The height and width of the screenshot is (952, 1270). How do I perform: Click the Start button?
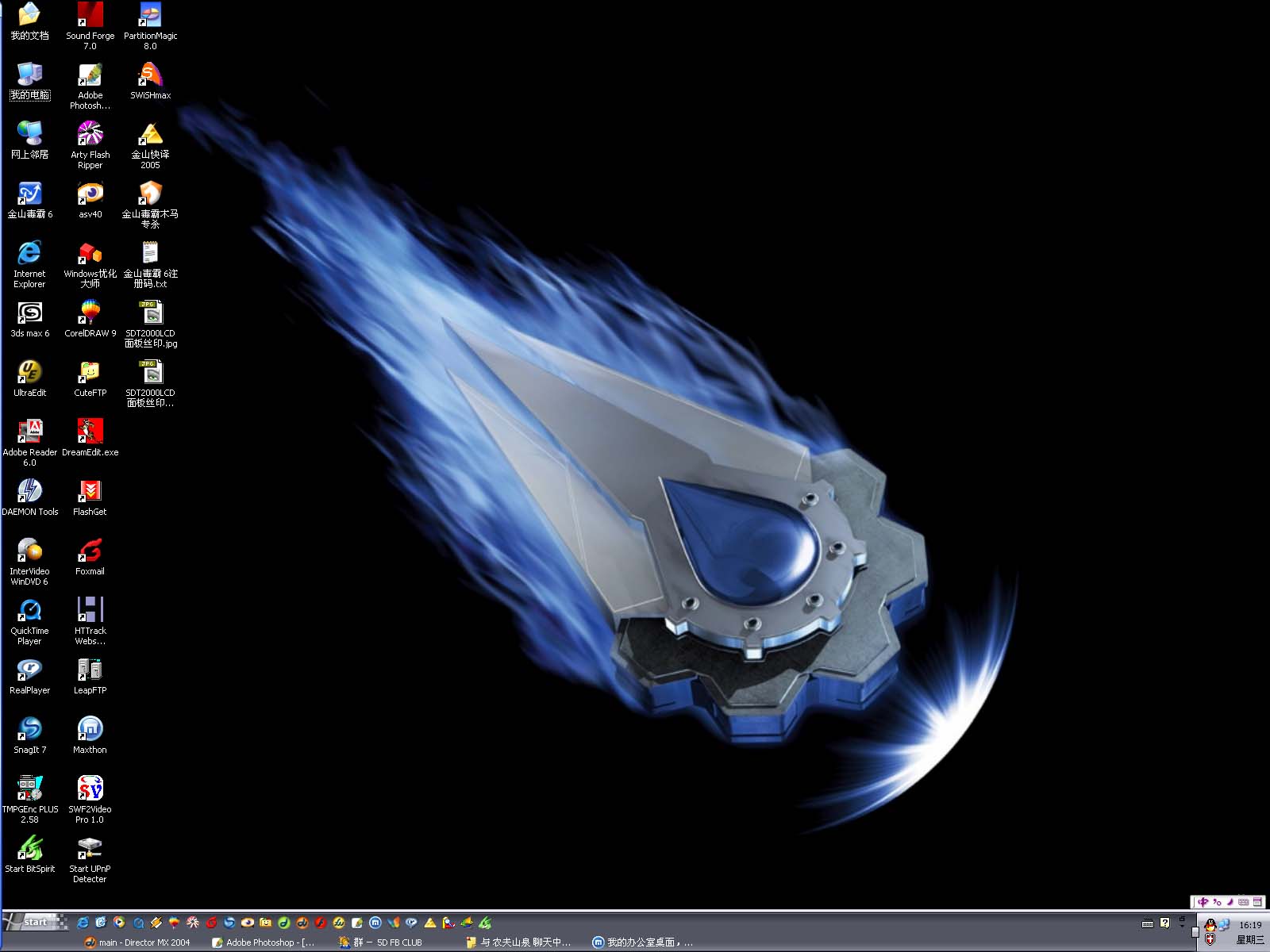[36, 922]
